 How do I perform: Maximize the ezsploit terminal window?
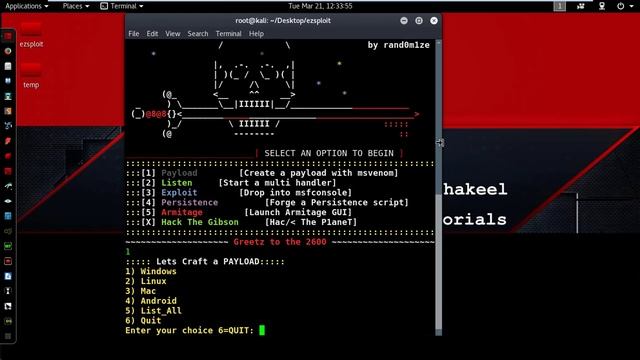419,20
